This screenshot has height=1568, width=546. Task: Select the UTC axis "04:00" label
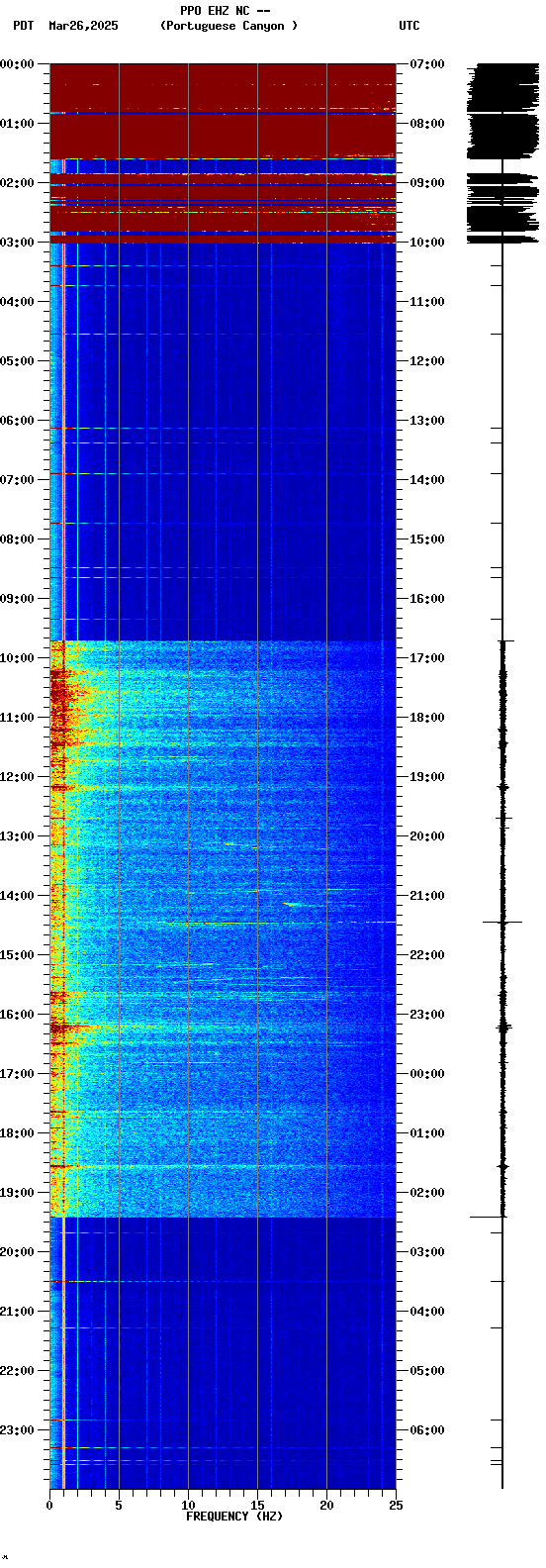(427, 1312)
